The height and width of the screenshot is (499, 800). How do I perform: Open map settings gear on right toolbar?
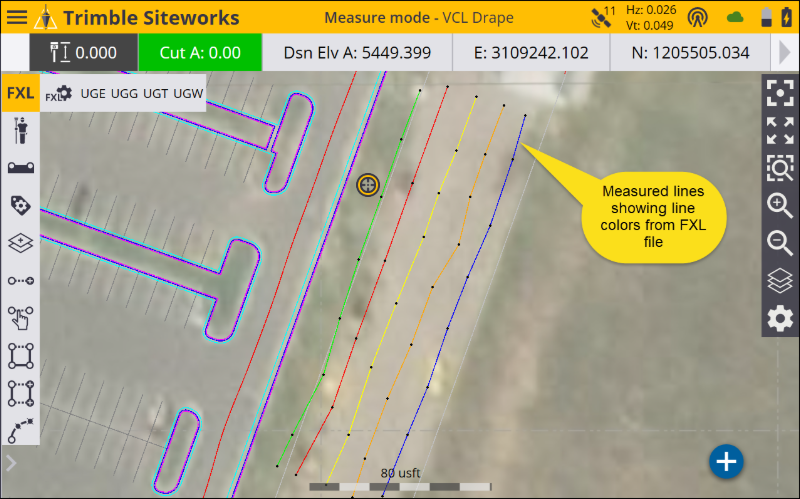pyautogui.click(x=780, y=319)
